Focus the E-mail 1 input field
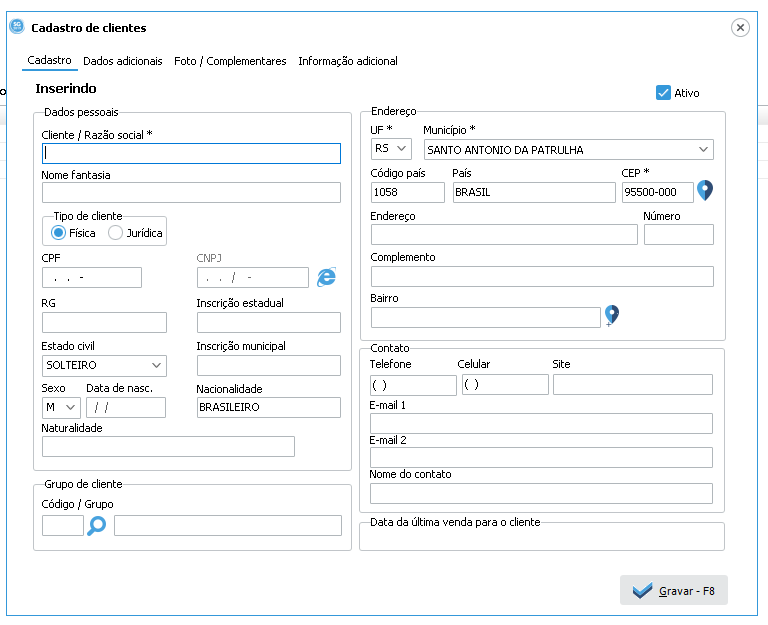Viewport: 768px width, 625px height. point(541,423)
